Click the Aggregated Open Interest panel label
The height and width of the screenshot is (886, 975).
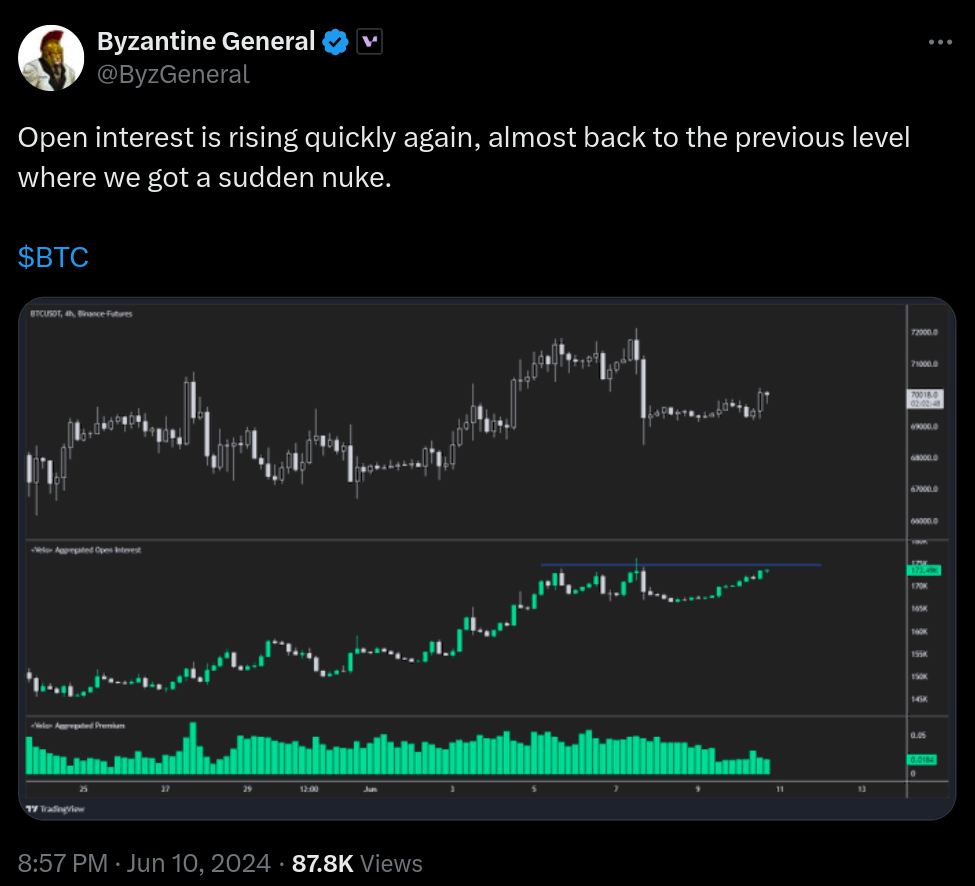tap(86, 550)
